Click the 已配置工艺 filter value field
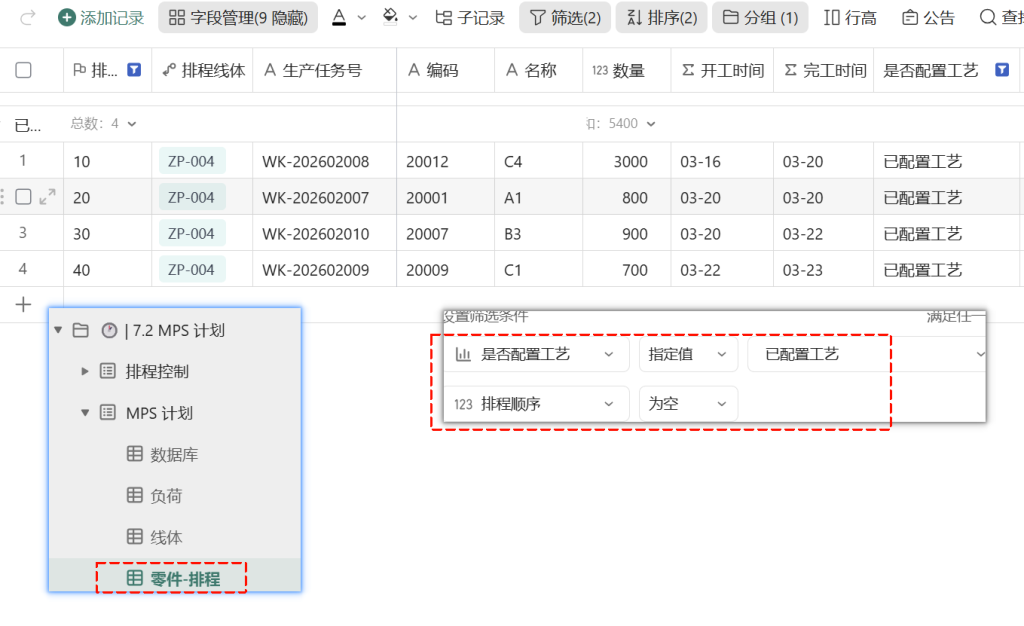 point(867,354)
